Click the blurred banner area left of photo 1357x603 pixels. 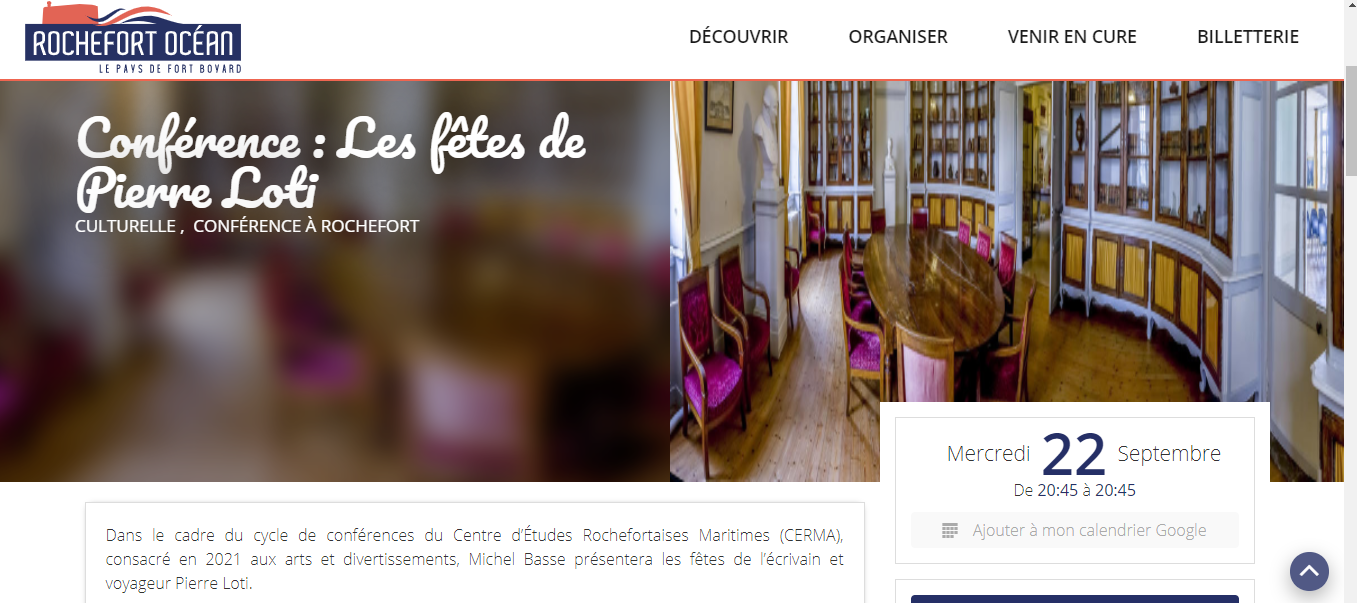tap(335, 350)
